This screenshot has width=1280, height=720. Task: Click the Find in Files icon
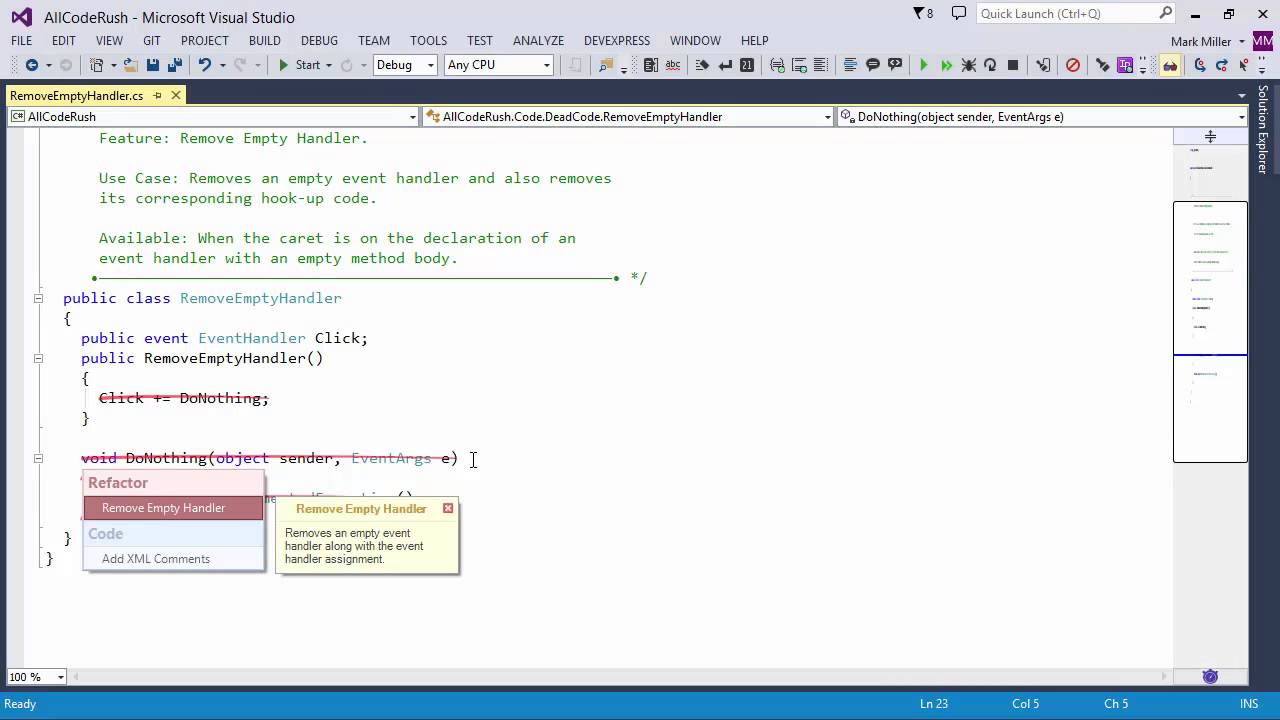(605, 65)
